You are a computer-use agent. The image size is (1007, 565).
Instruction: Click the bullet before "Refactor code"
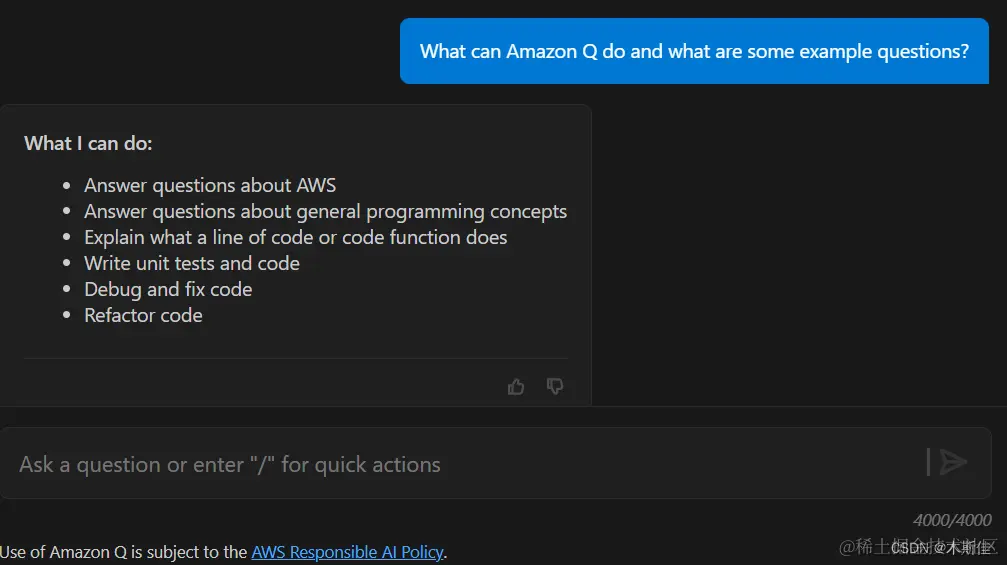click(66, 316)
